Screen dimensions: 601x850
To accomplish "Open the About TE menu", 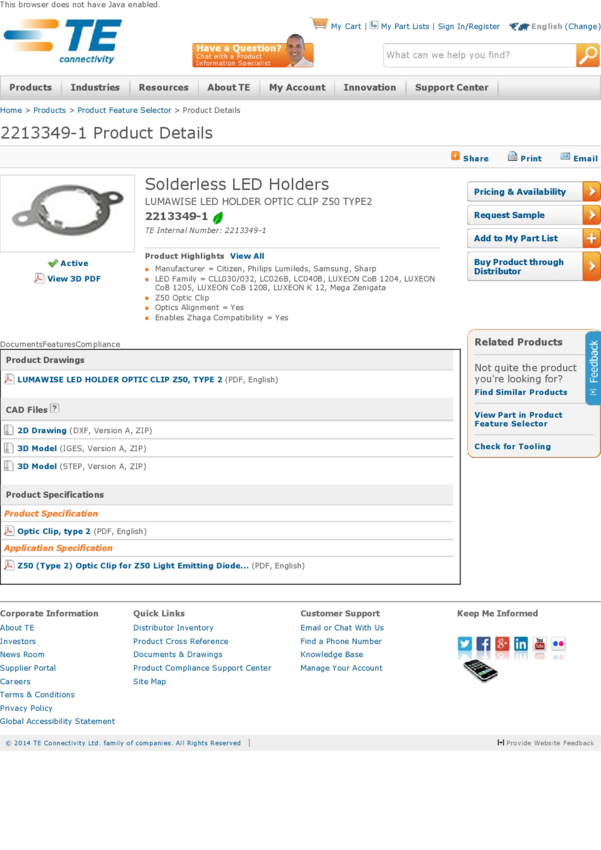I will pos(229,87).
